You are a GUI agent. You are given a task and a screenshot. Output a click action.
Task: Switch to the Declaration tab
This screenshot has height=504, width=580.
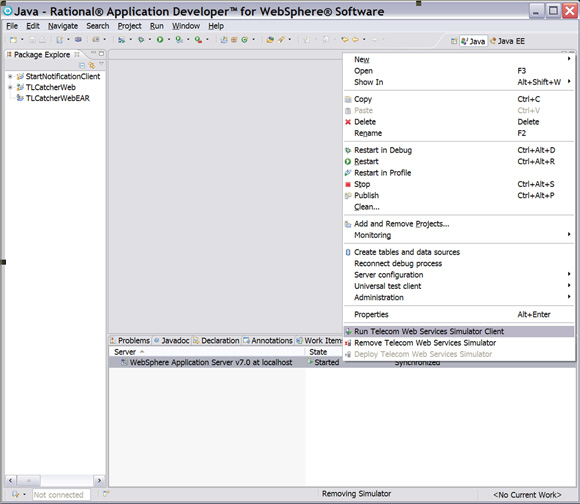216,341
